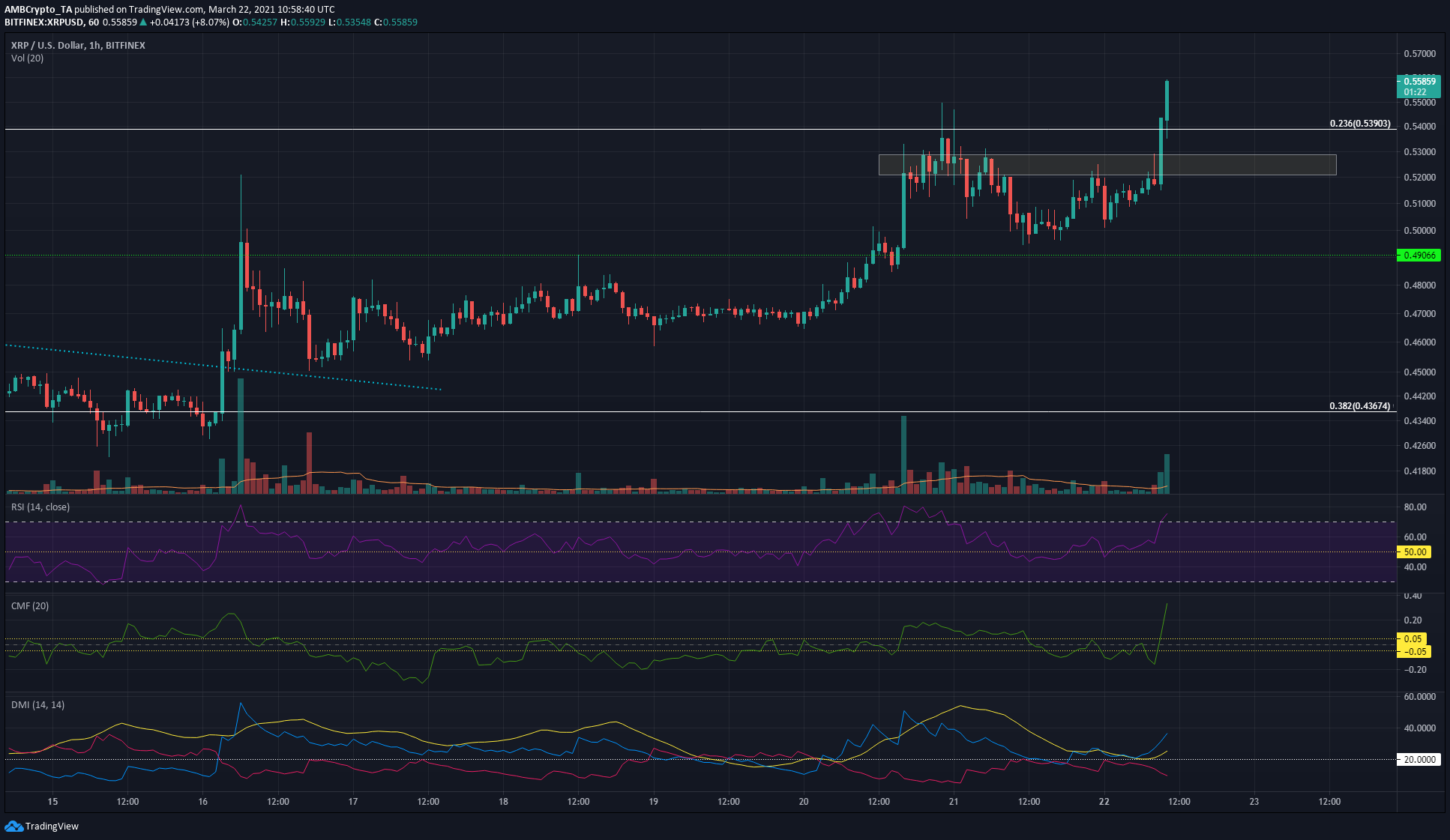
Task: Click the date label 23 on time axis
Action: (x=1254, y=801)
